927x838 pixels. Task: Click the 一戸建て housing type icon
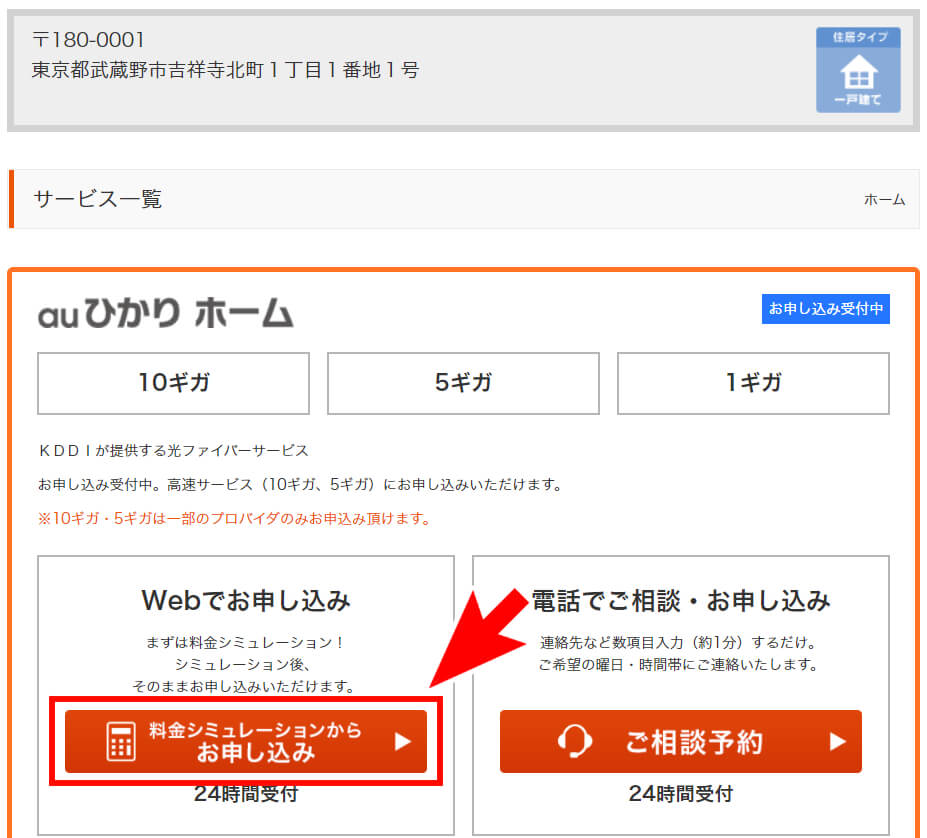click(858, 70)
